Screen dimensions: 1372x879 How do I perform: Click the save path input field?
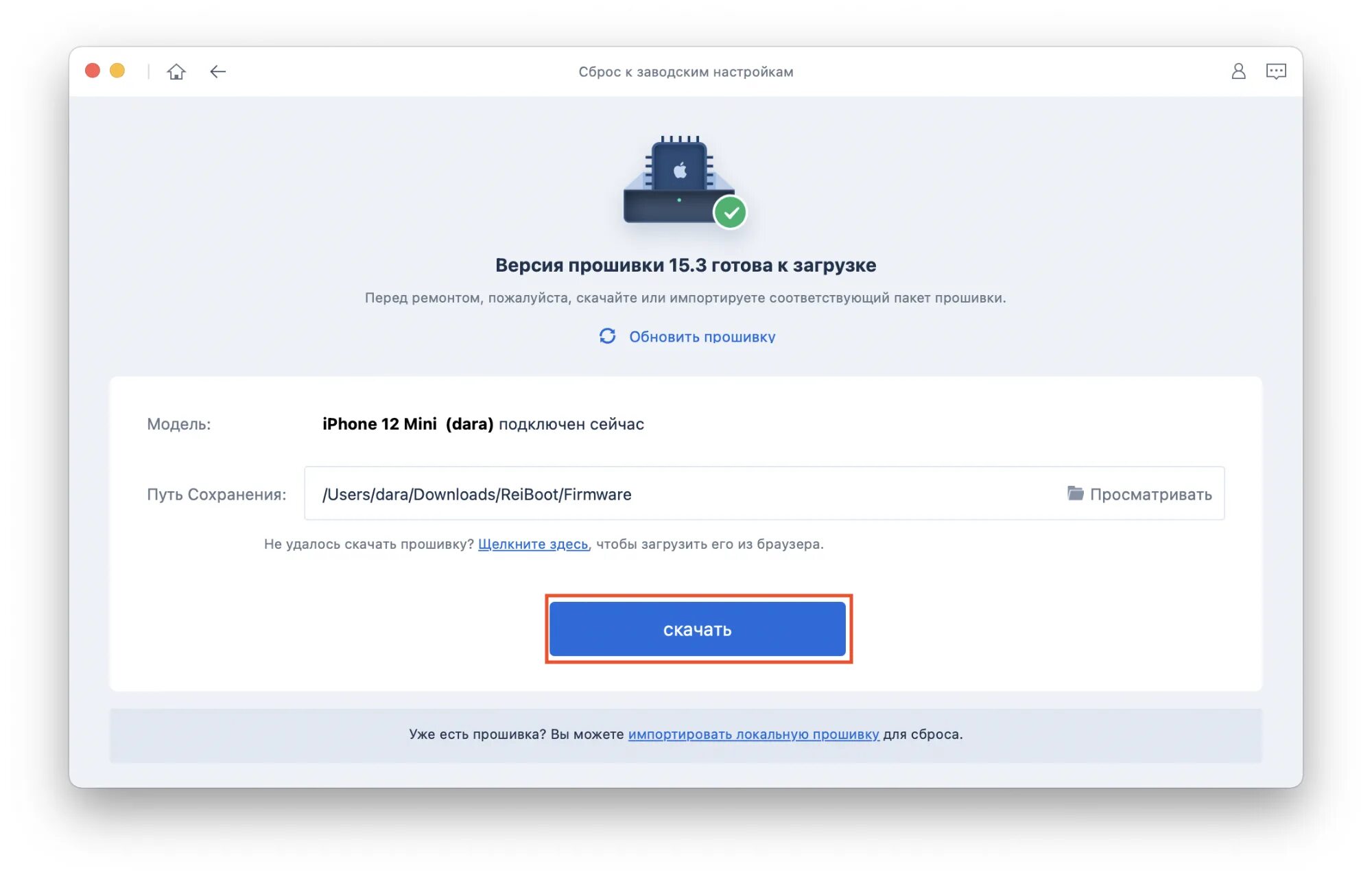click(x=764, y=493)
